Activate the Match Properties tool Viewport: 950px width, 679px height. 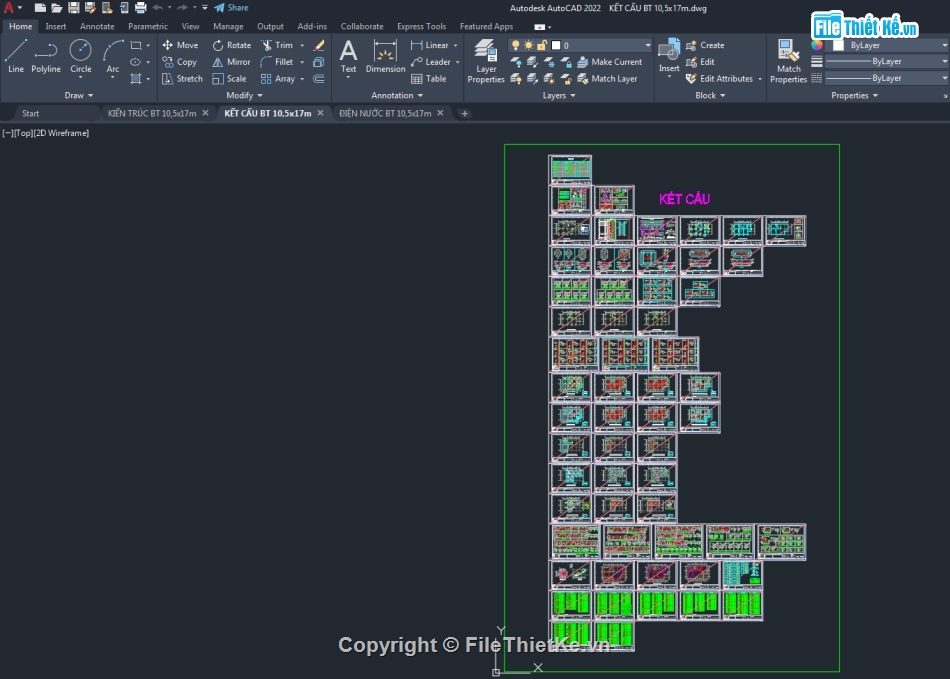click(x=788, y=60)
